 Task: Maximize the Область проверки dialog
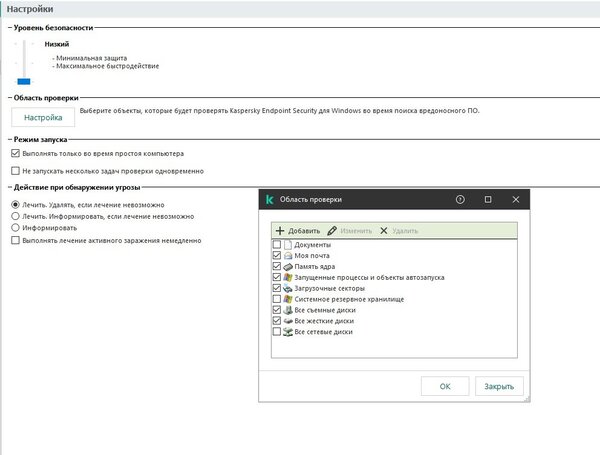point(488,199)
